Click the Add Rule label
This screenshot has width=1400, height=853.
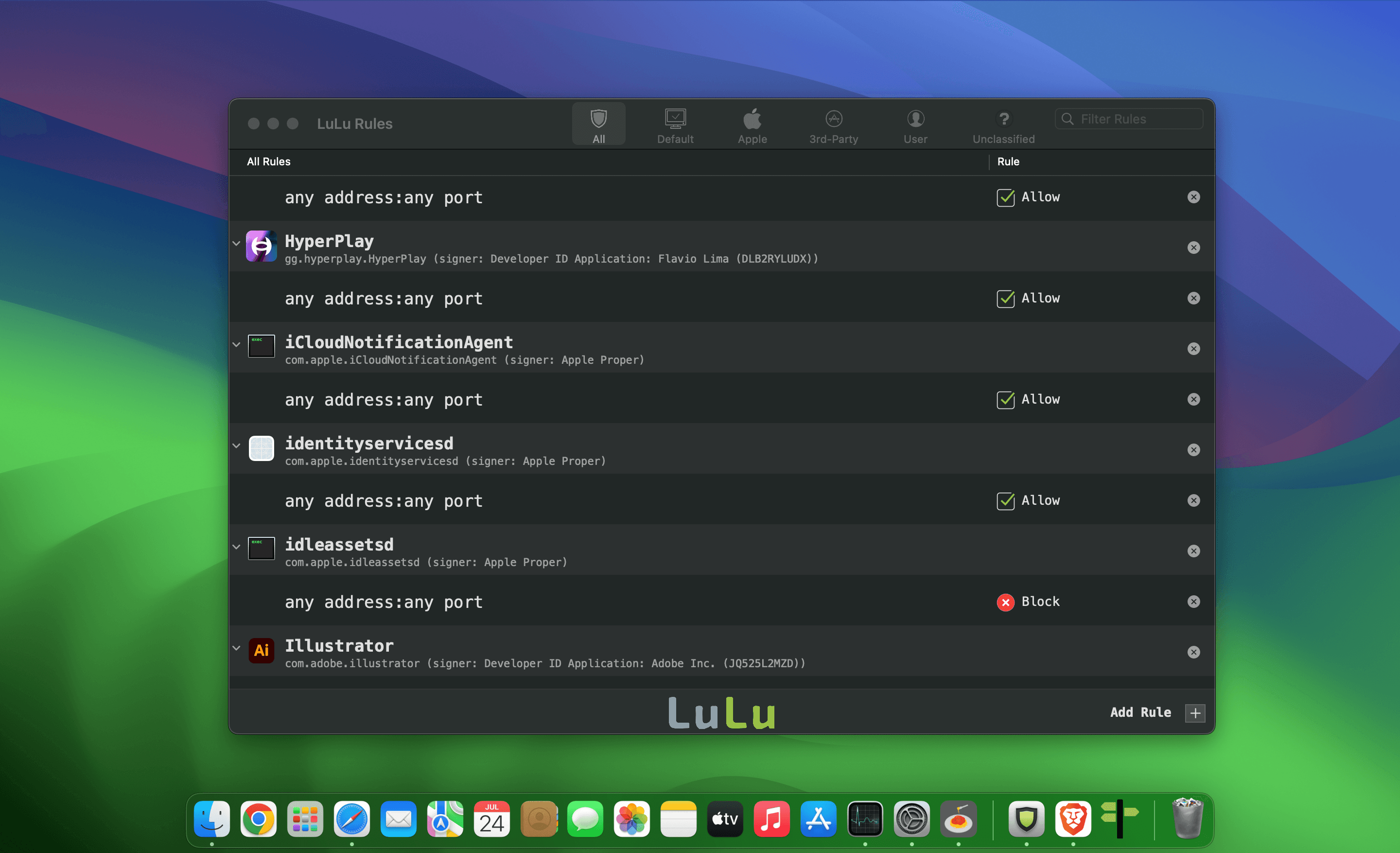(1140, 712)
